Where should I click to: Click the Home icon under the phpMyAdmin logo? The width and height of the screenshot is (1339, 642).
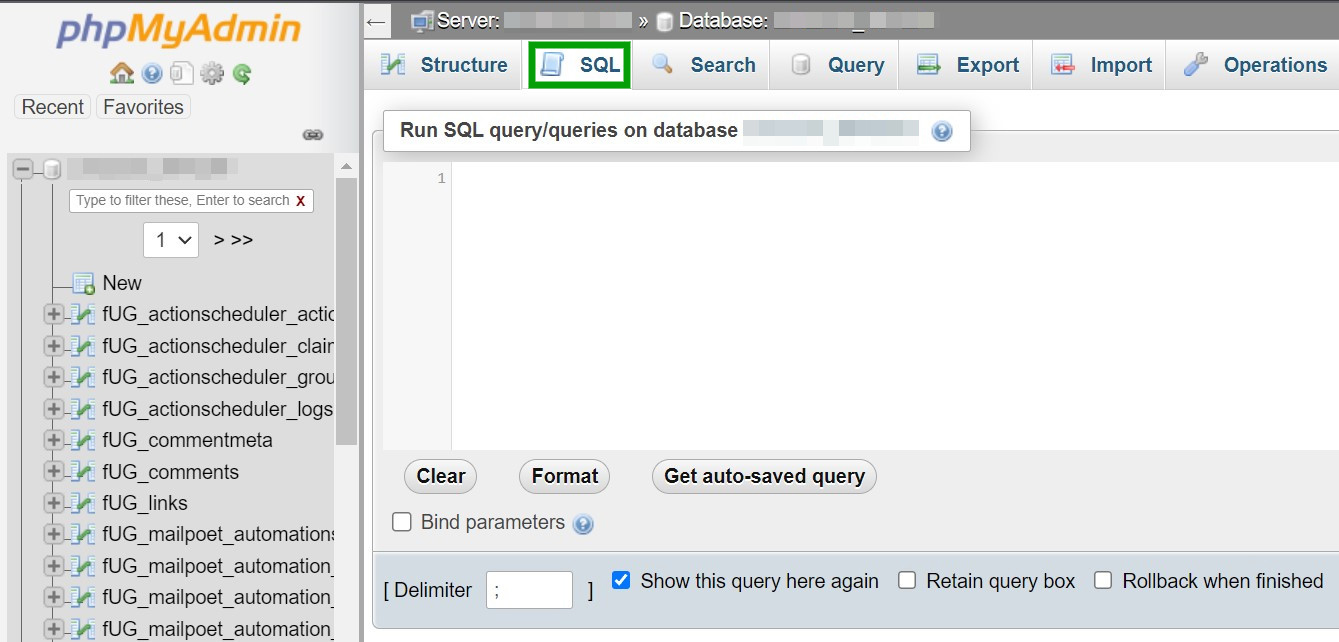pyautogui.click(x=122, y=73)
